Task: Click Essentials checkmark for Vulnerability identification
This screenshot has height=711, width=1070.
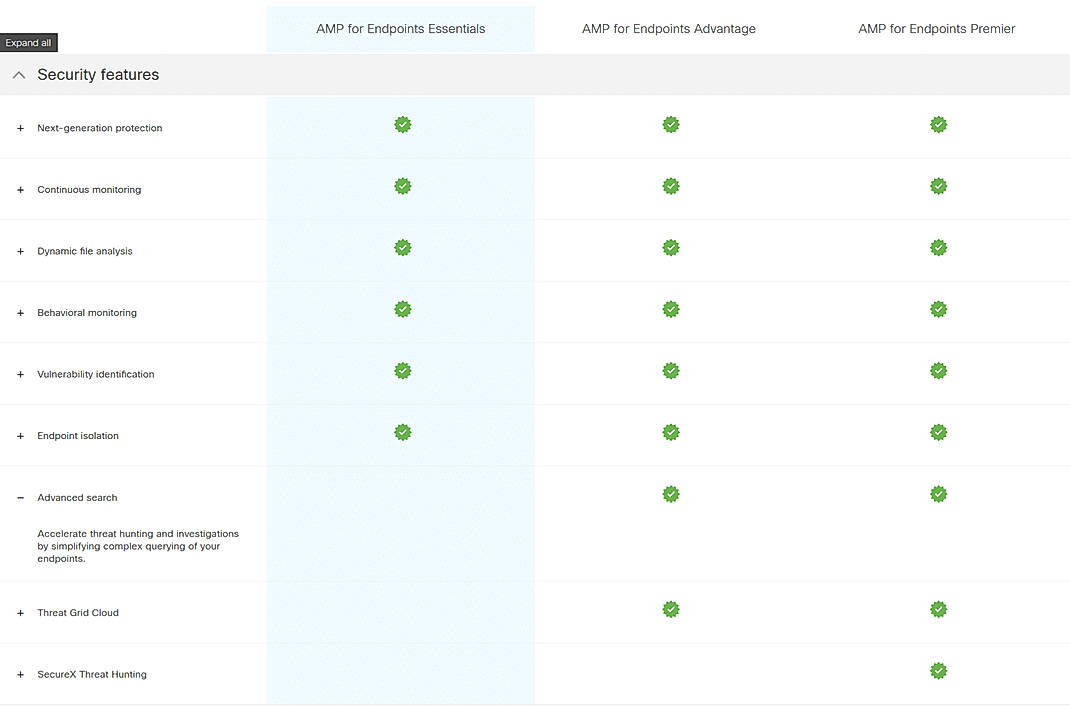Action: pyautogui.click(x=403, y=371)
